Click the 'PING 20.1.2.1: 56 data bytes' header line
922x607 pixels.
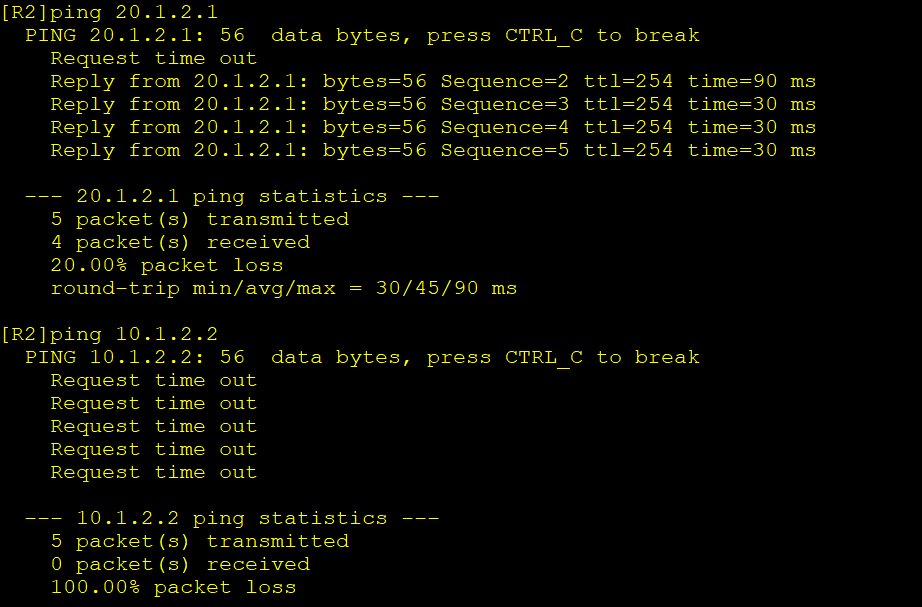(362, 35)
